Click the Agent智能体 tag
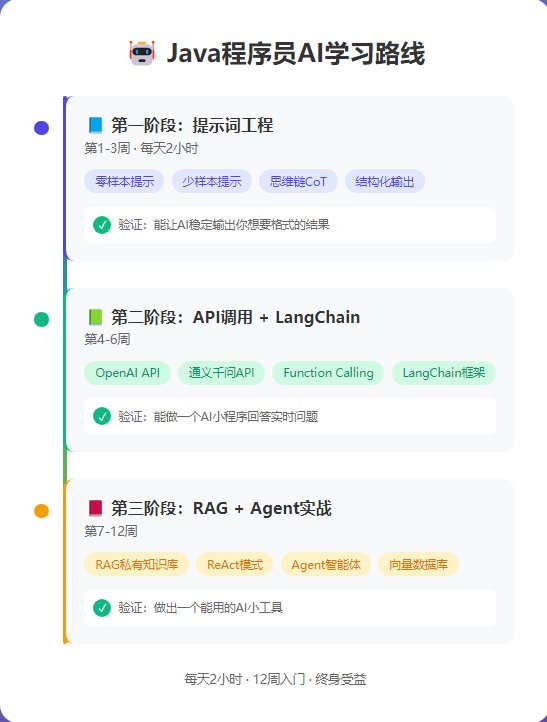Image resolution: width=547 pixels, height=722 pixels. click(326, 565)
